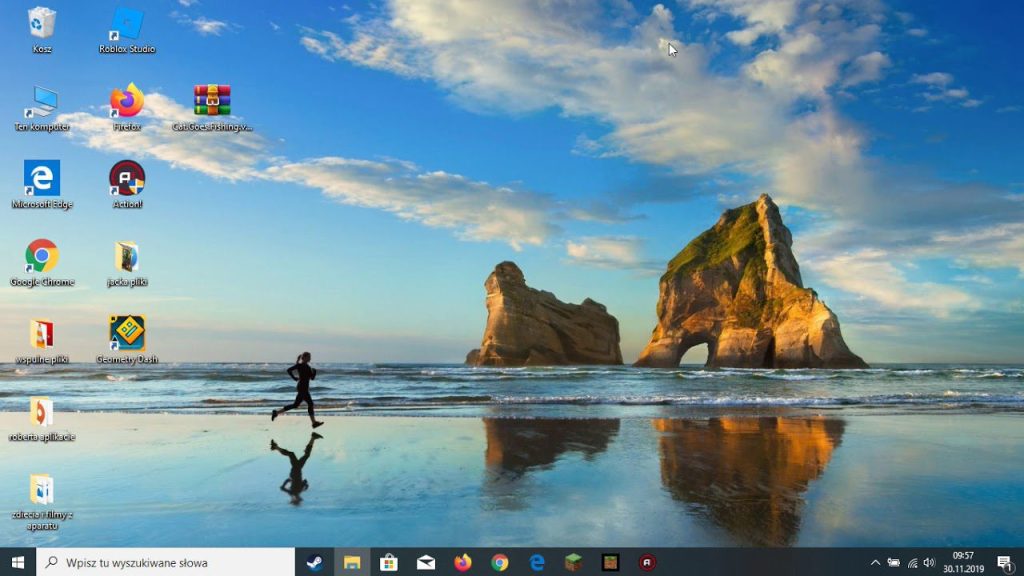Click the taskbar search box
The width and height of the screenshot is (1024, 576).
coord(165,562)
